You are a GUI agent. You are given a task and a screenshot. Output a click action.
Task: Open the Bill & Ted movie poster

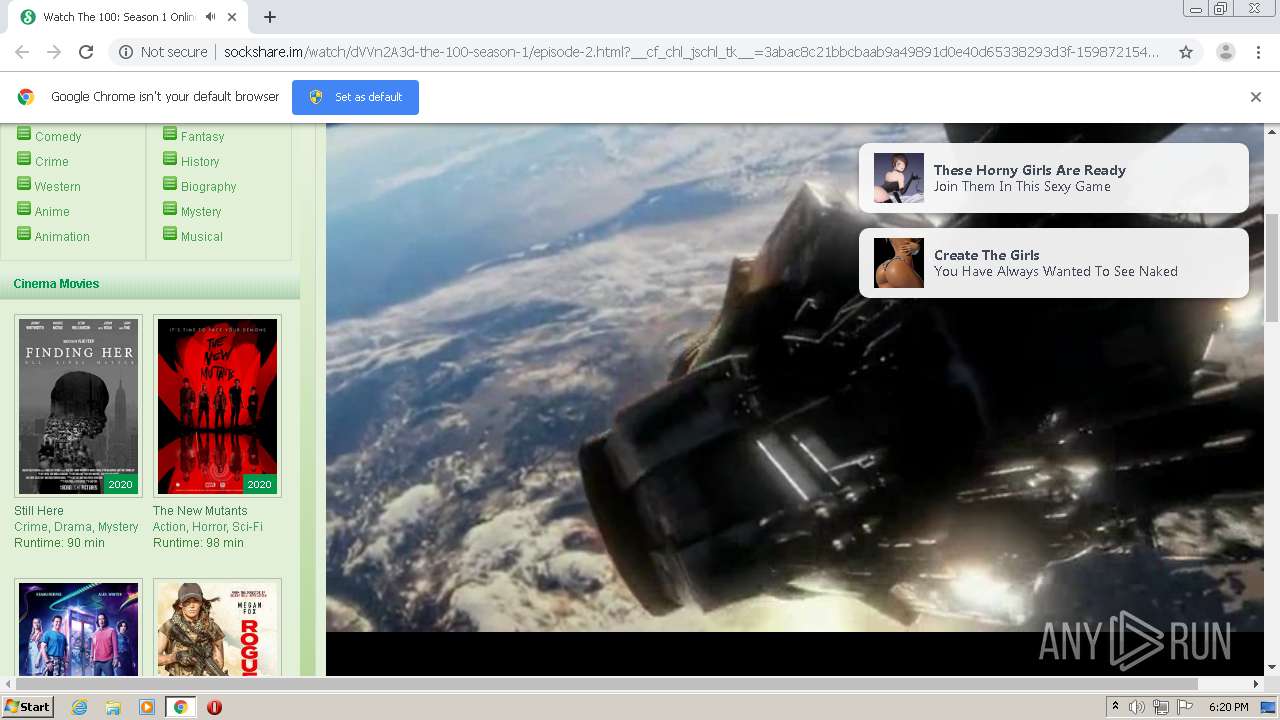(x=78, y=628)
